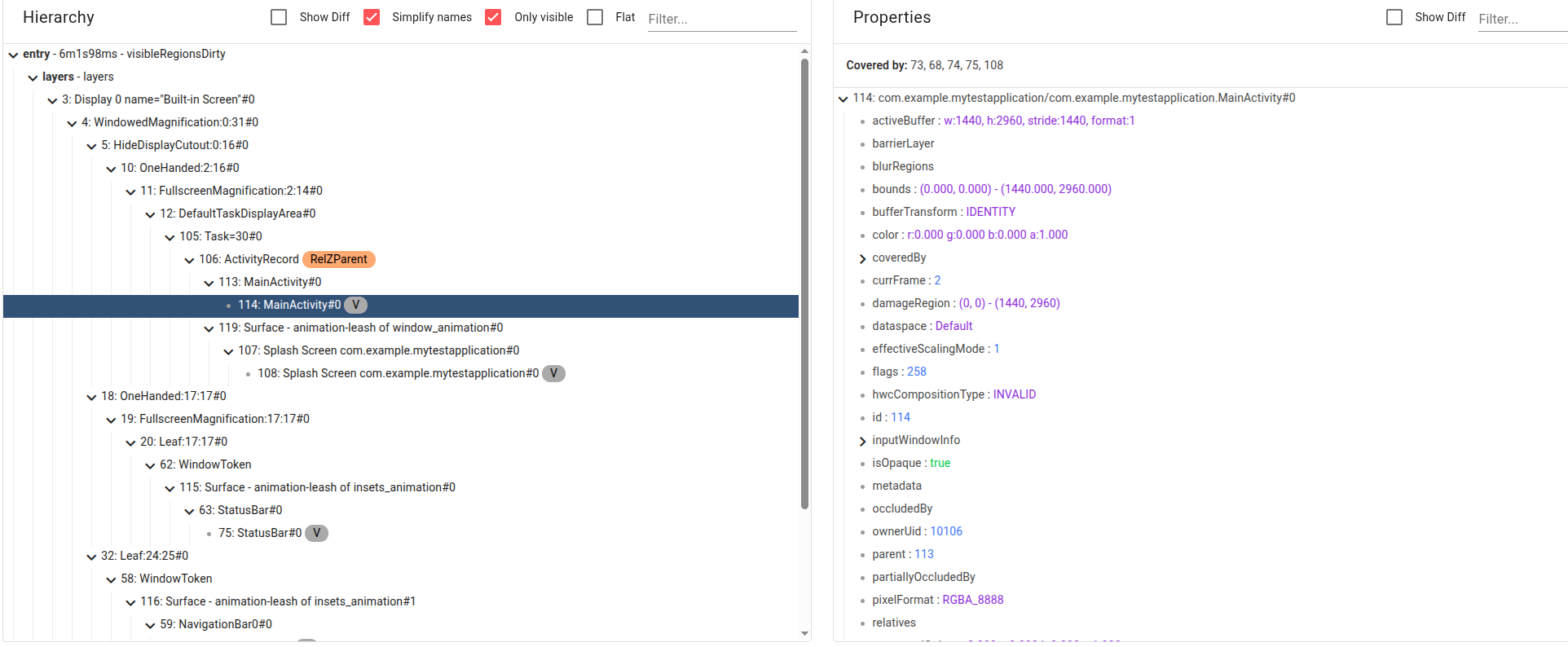Collapse 106: ActivityRecord chevron
This screenshot has height=647, width=1568.
tap(189, 260)
